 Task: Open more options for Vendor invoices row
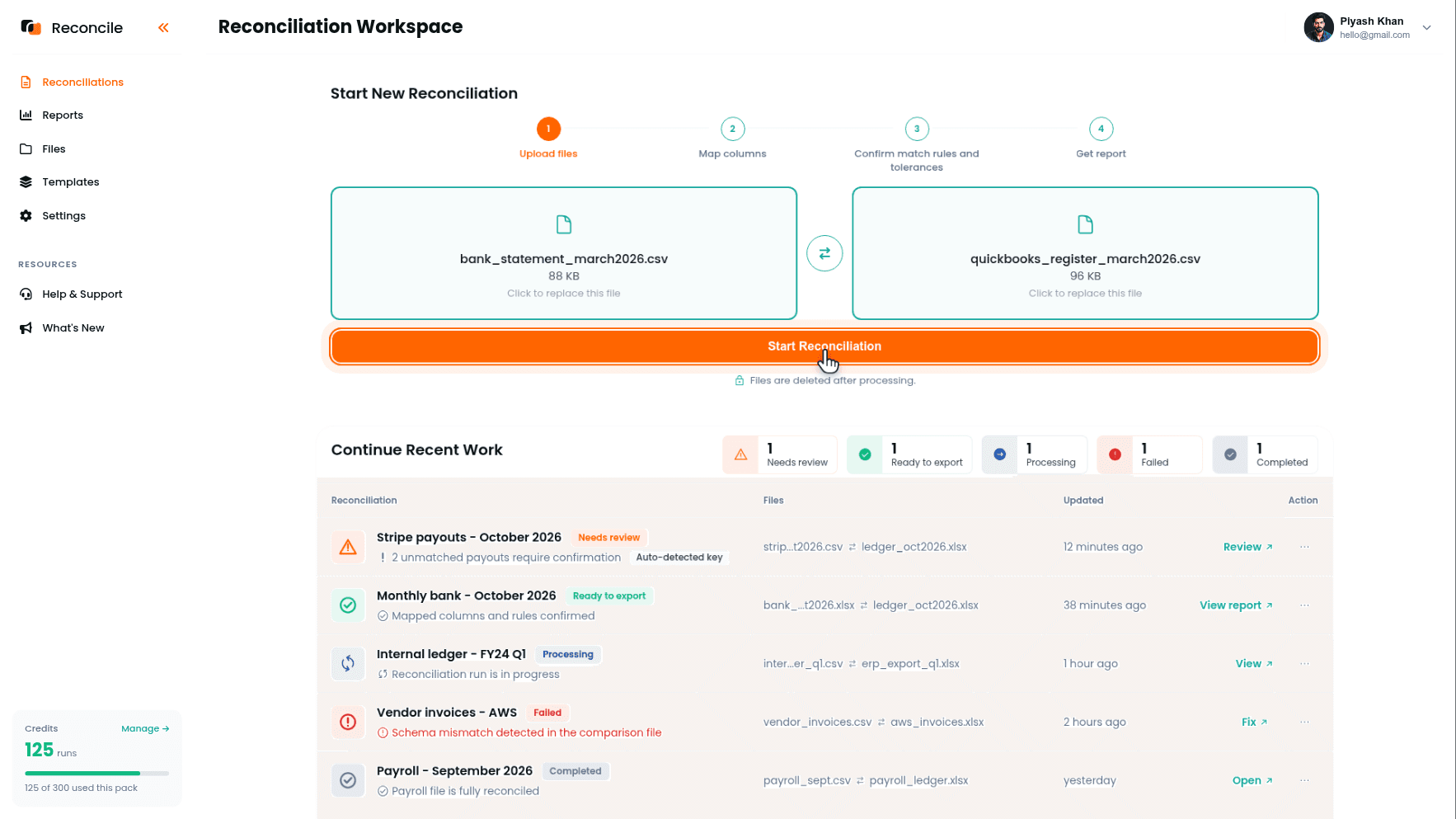1304,722
